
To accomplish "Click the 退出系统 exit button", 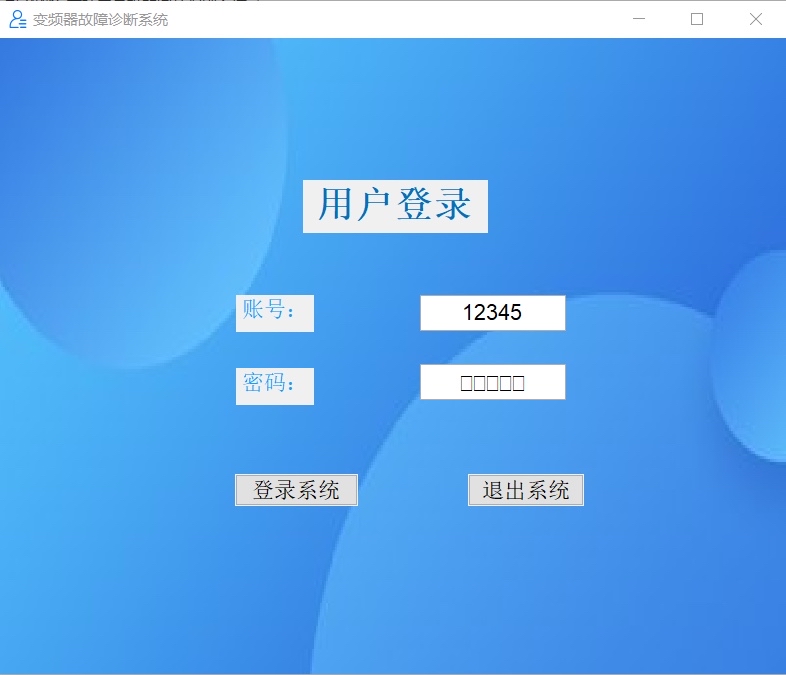I will point(526,490).
